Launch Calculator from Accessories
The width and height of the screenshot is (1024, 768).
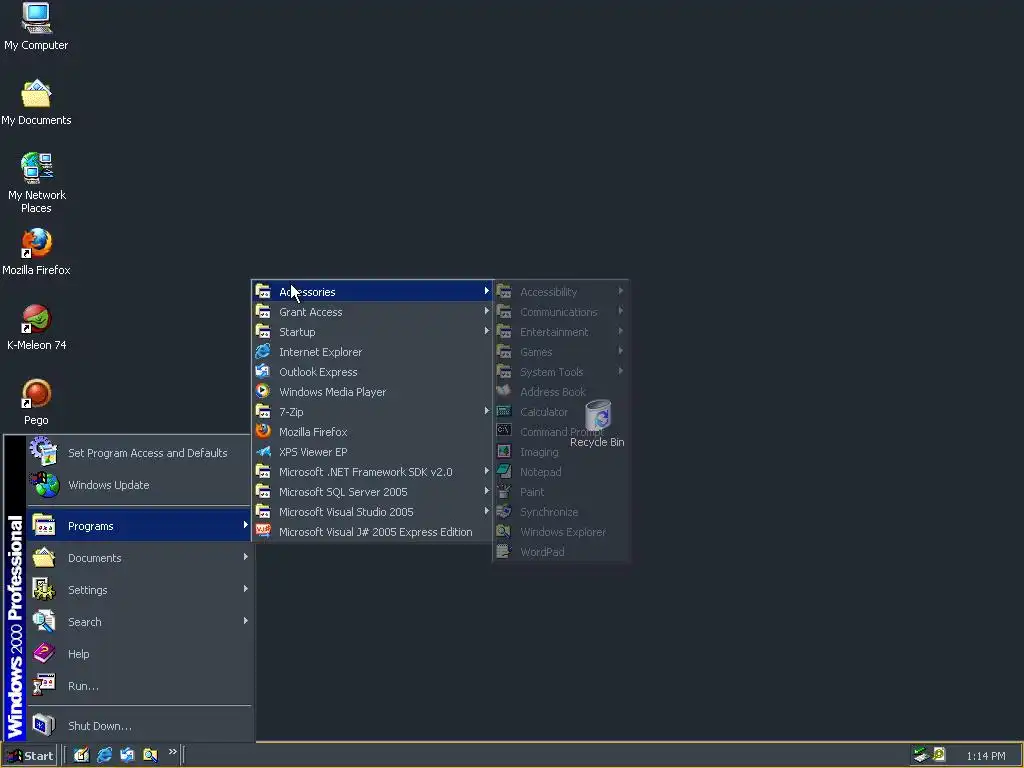tap(560, 412)
